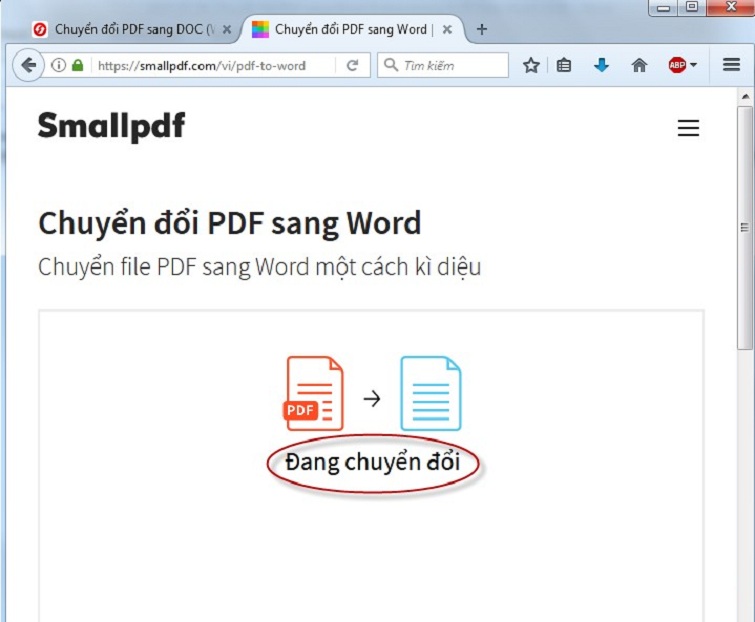Click the green padlock security icon
Screen dimensions: 755x622
(77, 66)
